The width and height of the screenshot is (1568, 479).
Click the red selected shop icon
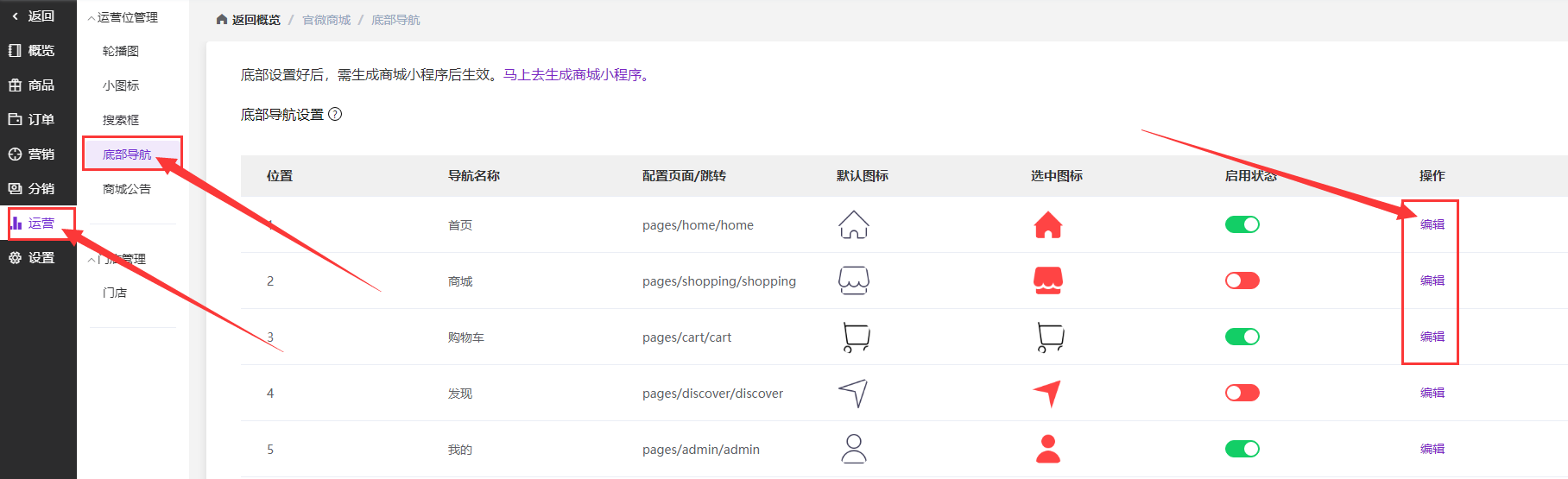coord(1047,280)
